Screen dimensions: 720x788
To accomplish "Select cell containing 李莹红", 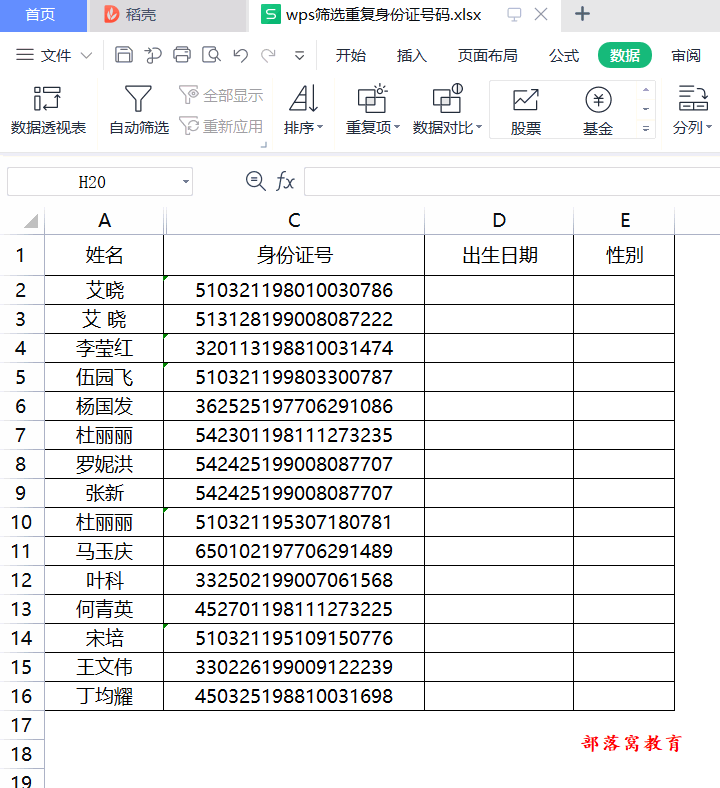I will pos(104,348).
